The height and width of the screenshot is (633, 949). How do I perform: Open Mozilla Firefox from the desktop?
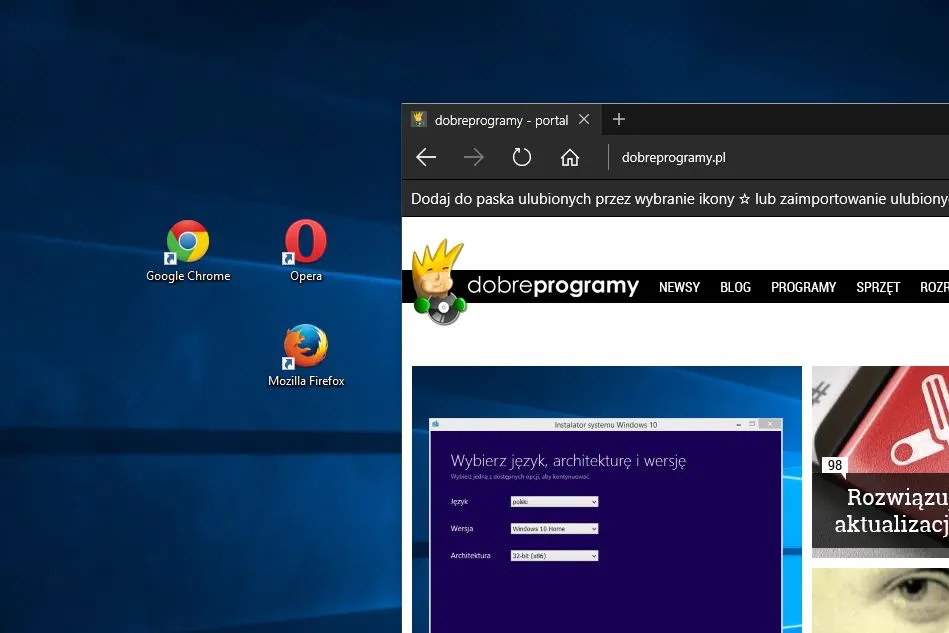pyautogui.click(x=305, y=345)
